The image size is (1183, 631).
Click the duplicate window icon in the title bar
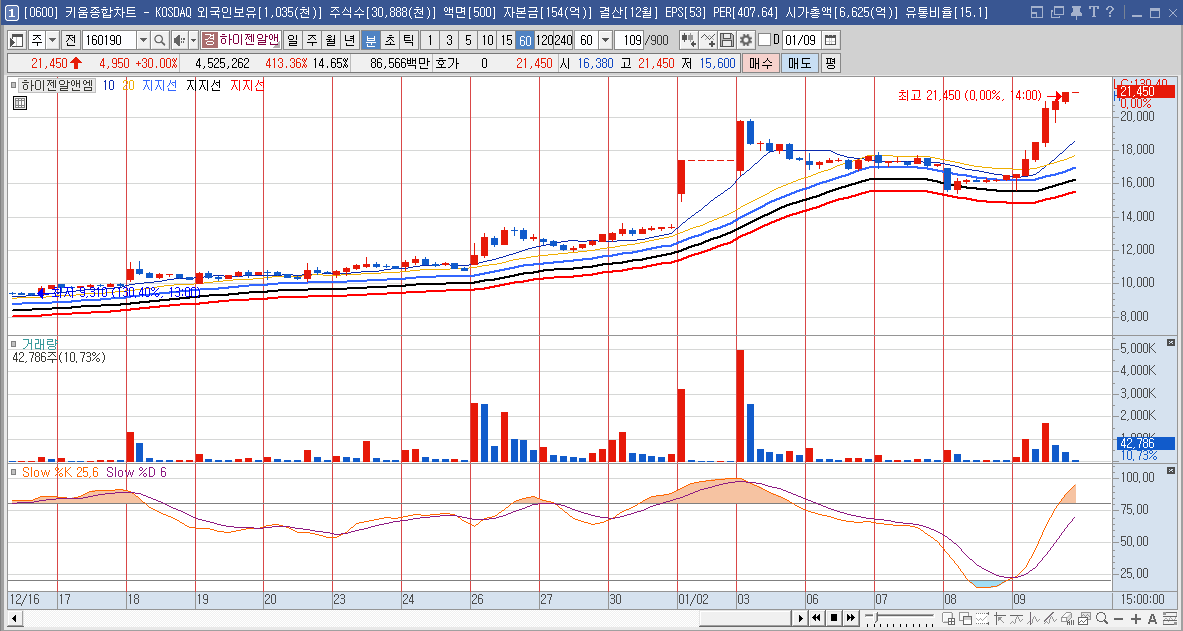(1057, 12)
